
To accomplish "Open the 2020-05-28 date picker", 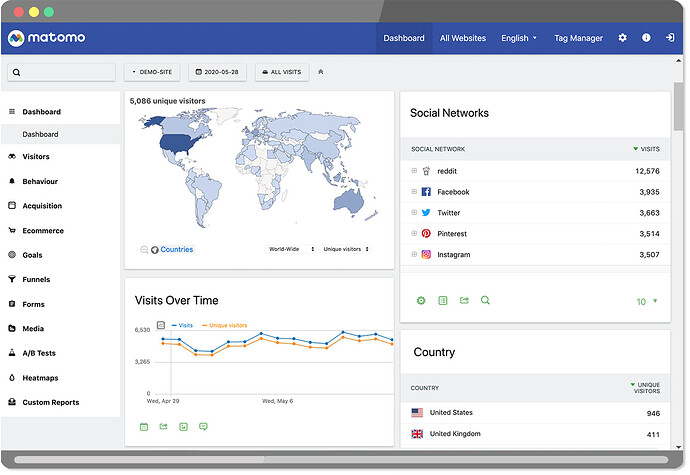I will 217,72.
